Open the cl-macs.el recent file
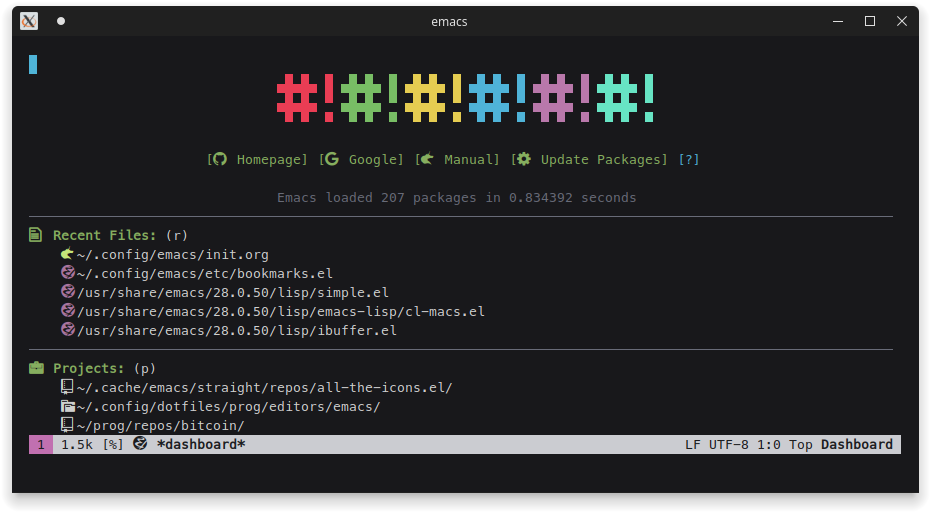The height and width of the screenshot is (513, 931). tap(280, 311)
